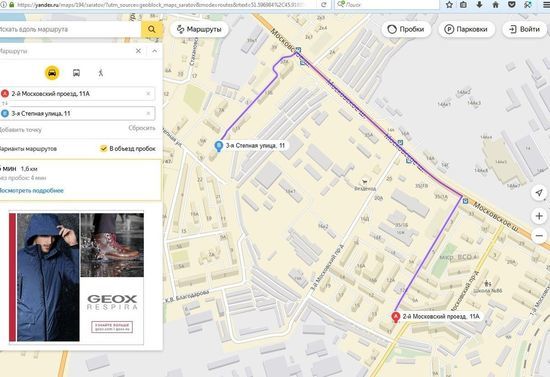The height and width of the screenshot is (377, 550).
Task: Toggle the 'В объезд пробок' checkbox
Action: click(103, 149)
